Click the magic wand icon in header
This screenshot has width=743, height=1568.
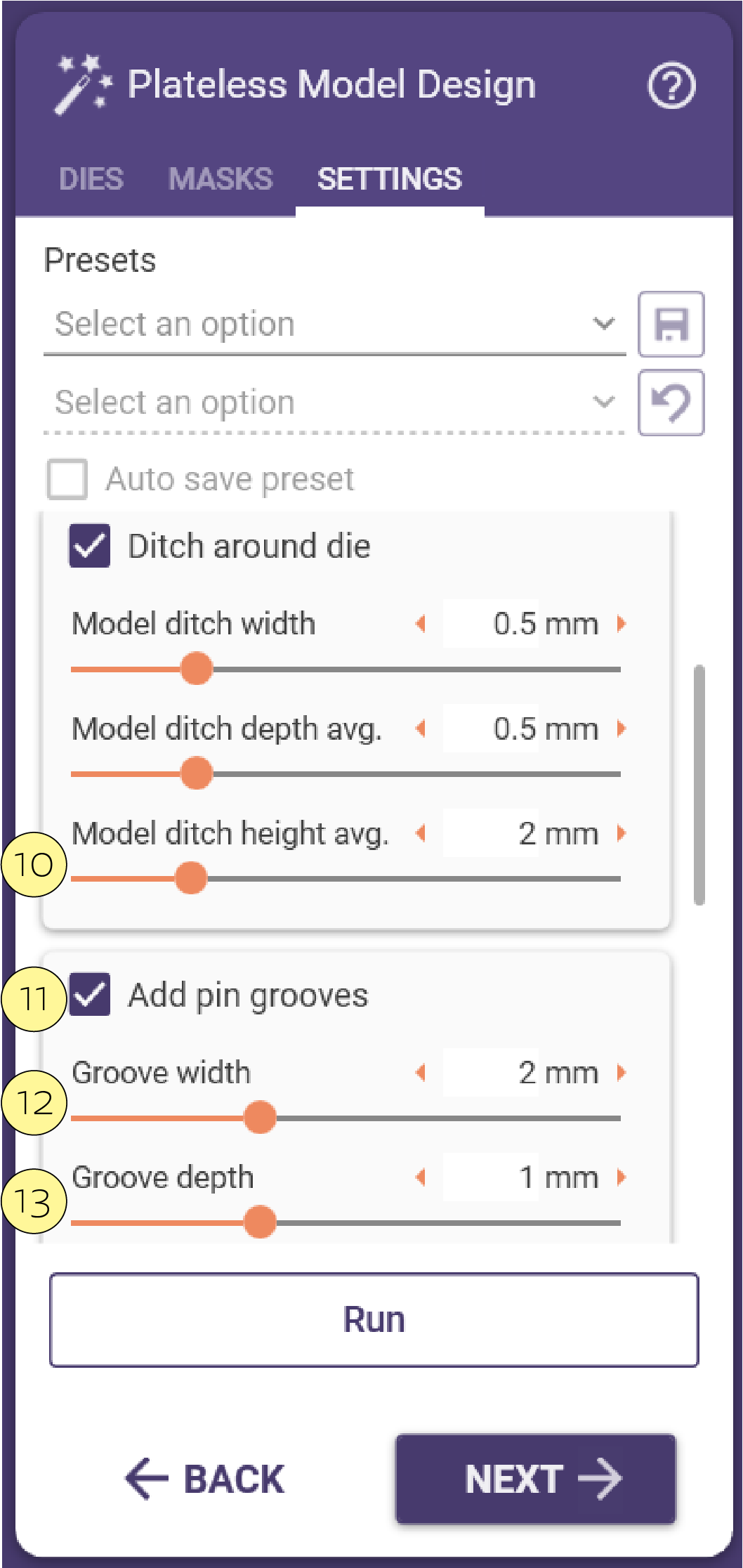pyautogui.click(x=83, y=85)
